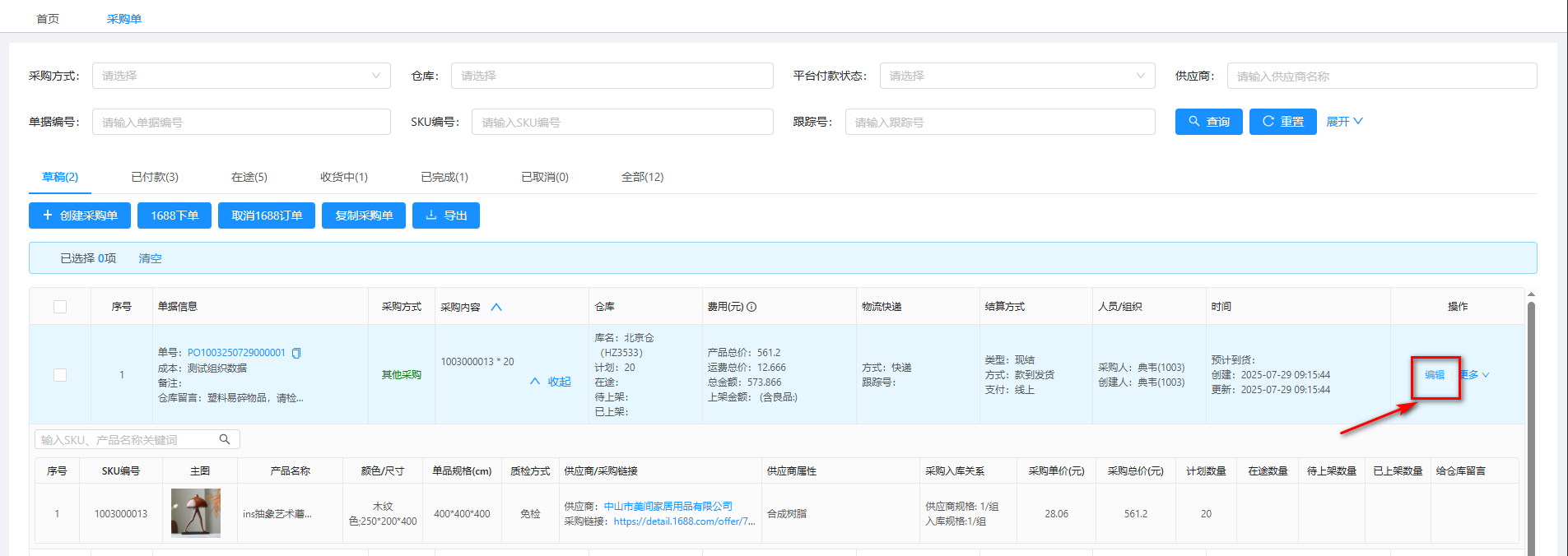Click the copy icon beside order number PO1003250729000001

tap(296, 353)
